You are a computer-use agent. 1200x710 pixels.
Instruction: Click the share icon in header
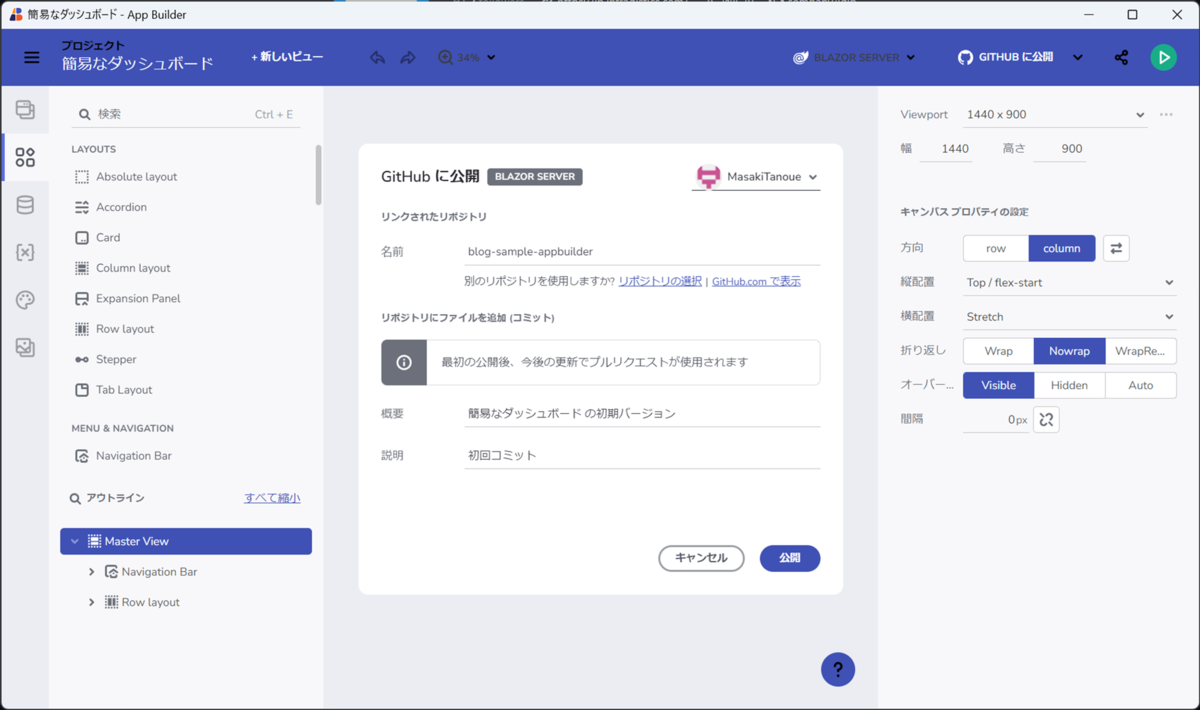click(1121, 58)
